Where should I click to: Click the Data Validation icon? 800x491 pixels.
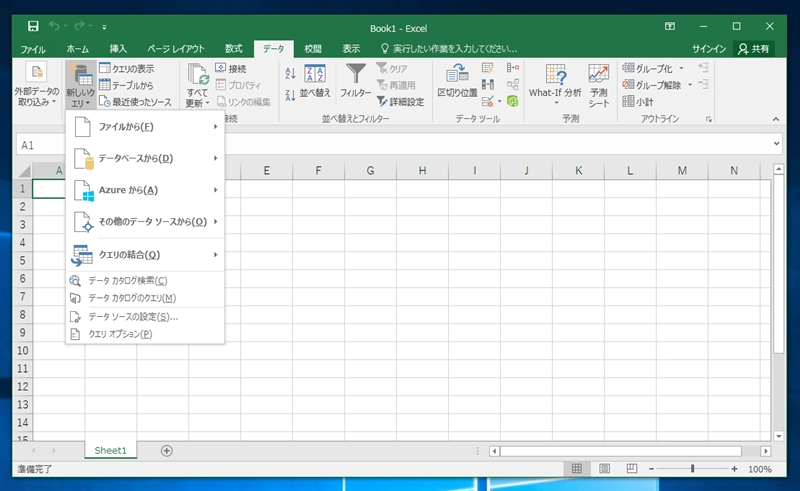point(488,102)
